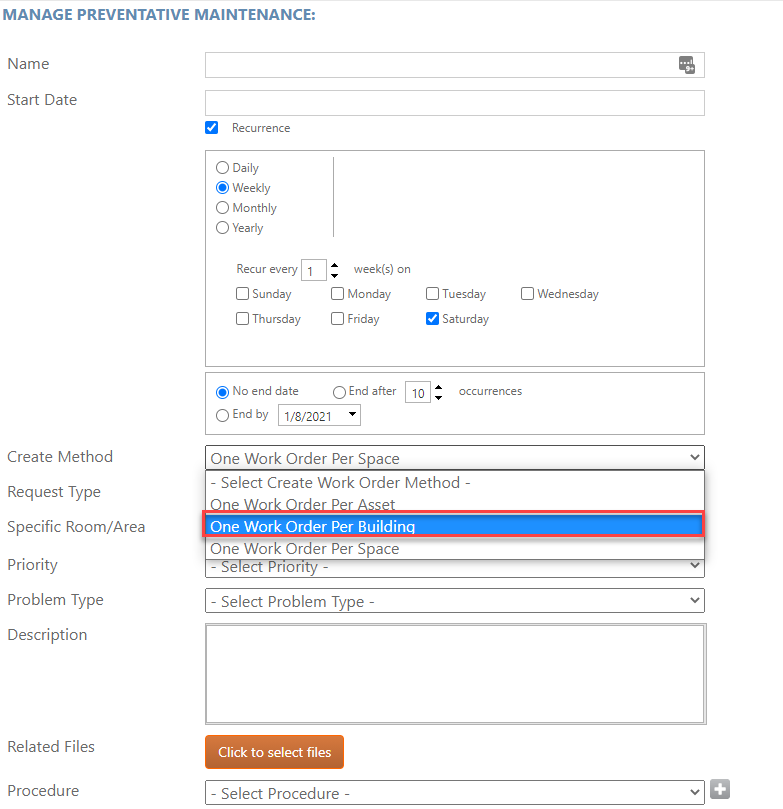This screenshot has width=783, height=809.
Task: Check the Friday checkbox
Action: [337, 318]
